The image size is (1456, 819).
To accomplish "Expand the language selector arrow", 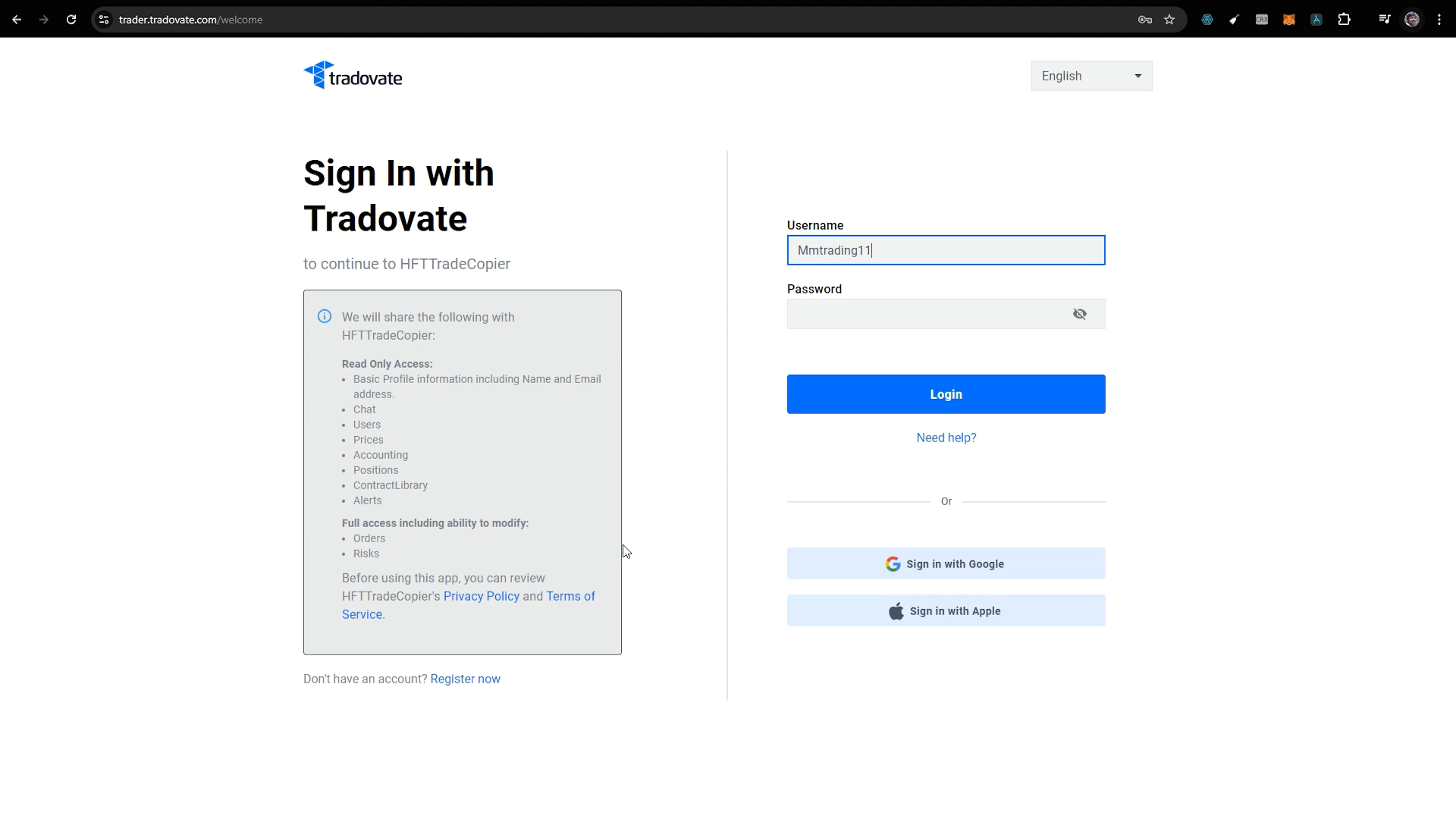I will 1138,76.
